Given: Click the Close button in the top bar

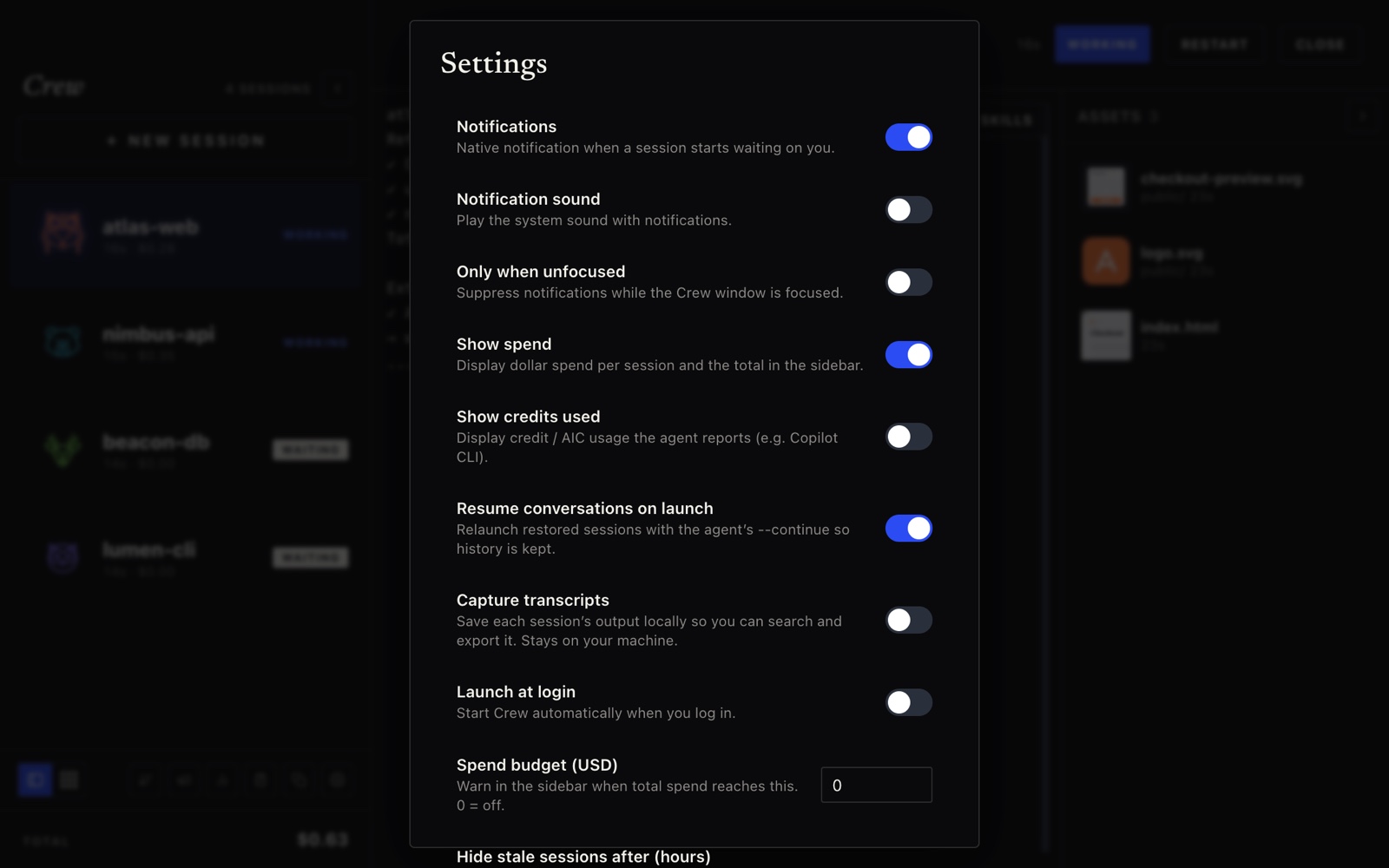Looking at the screenshot, I should (1320, 44).
